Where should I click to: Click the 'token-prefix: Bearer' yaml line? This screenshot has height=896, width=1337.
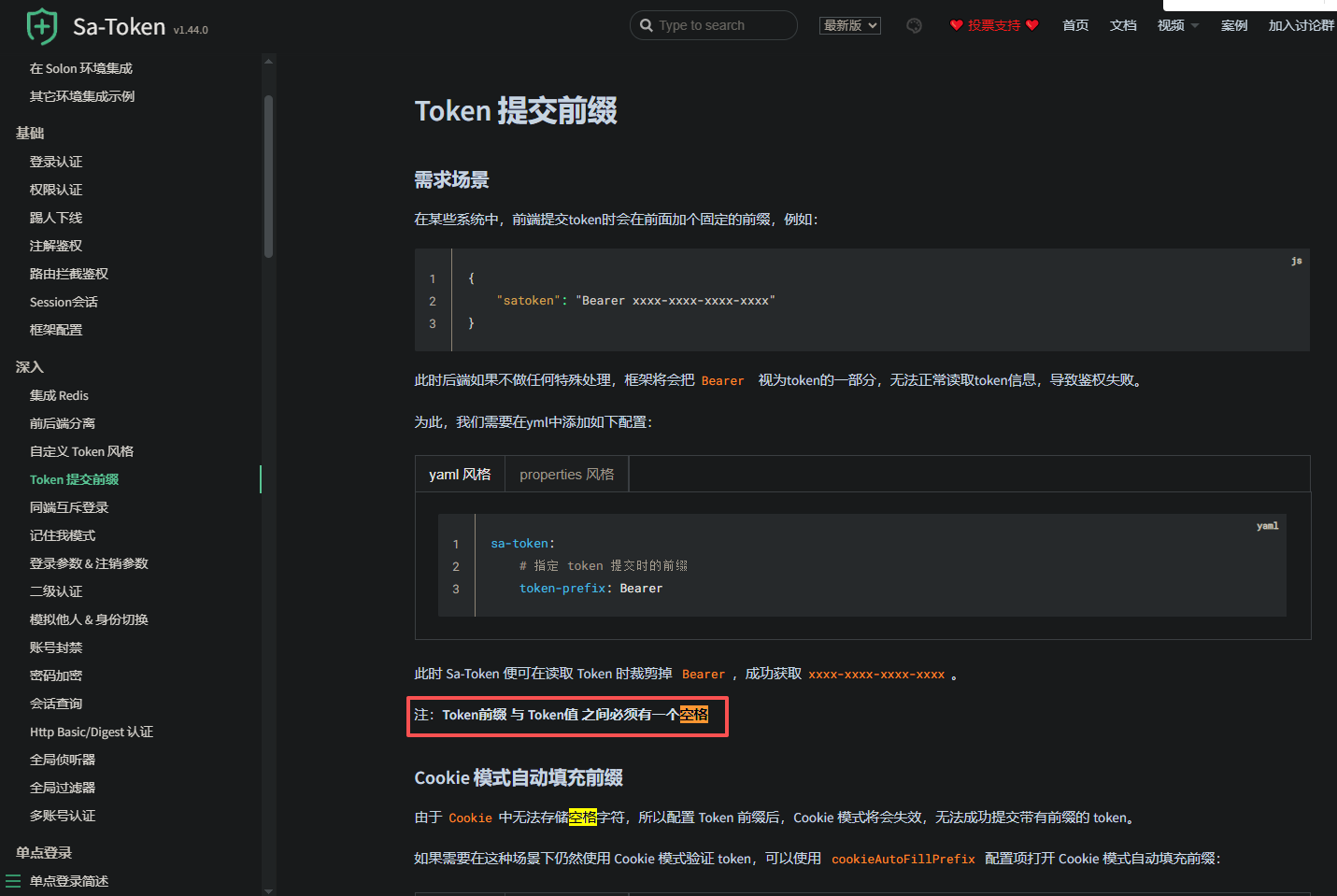coord(590,589)
